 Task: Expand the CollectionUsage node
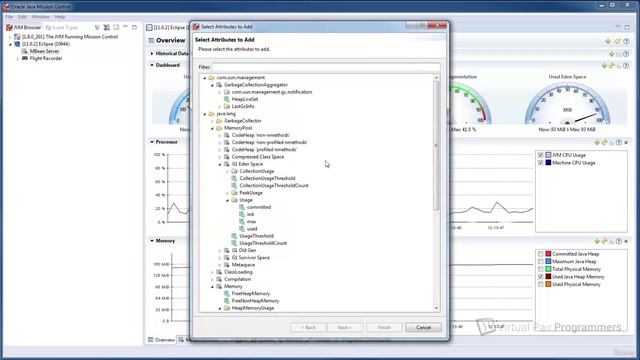coord(227,171)
